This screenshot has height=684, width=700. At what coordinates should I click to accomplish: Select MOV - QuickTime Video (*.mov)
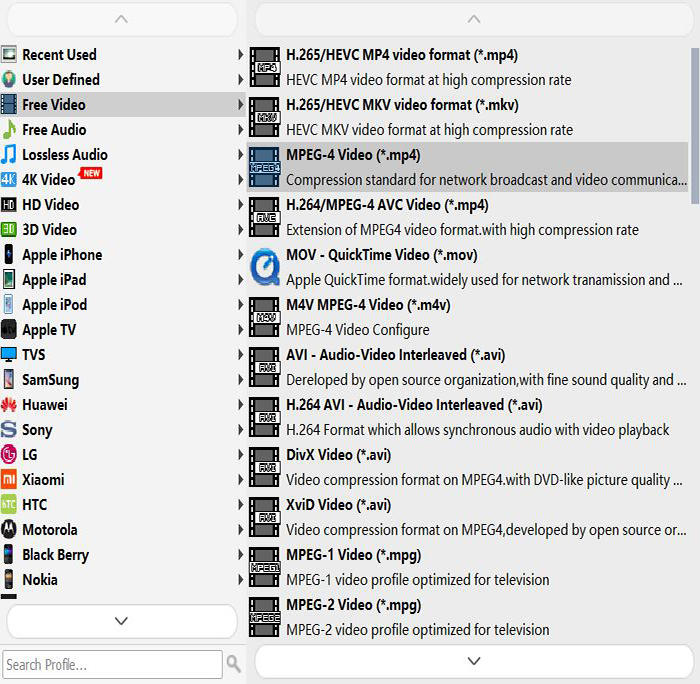[467, 267]
